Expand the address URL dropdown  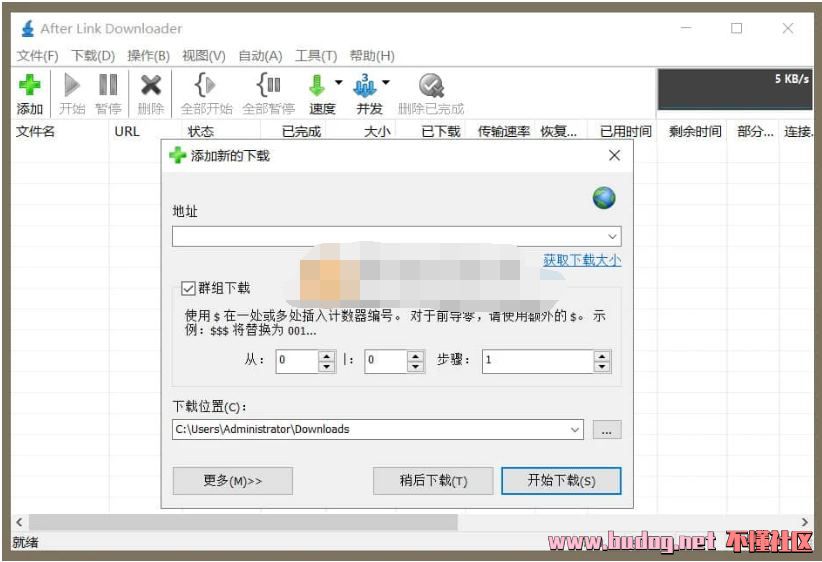(612, 236)
